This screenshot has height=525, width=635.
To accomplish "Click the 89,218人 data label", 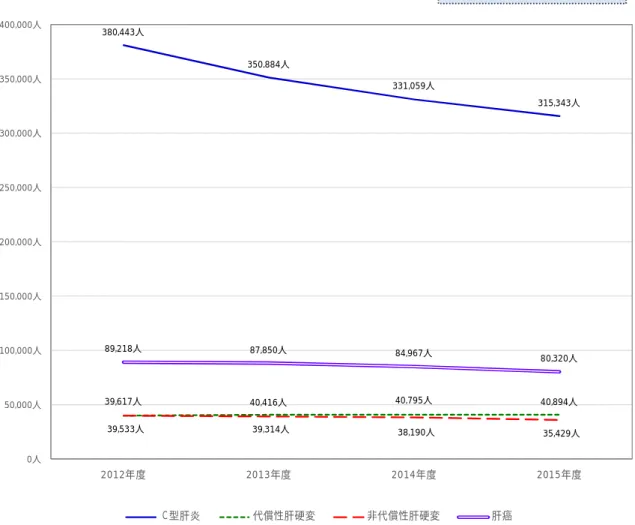I will coord(123,349).
